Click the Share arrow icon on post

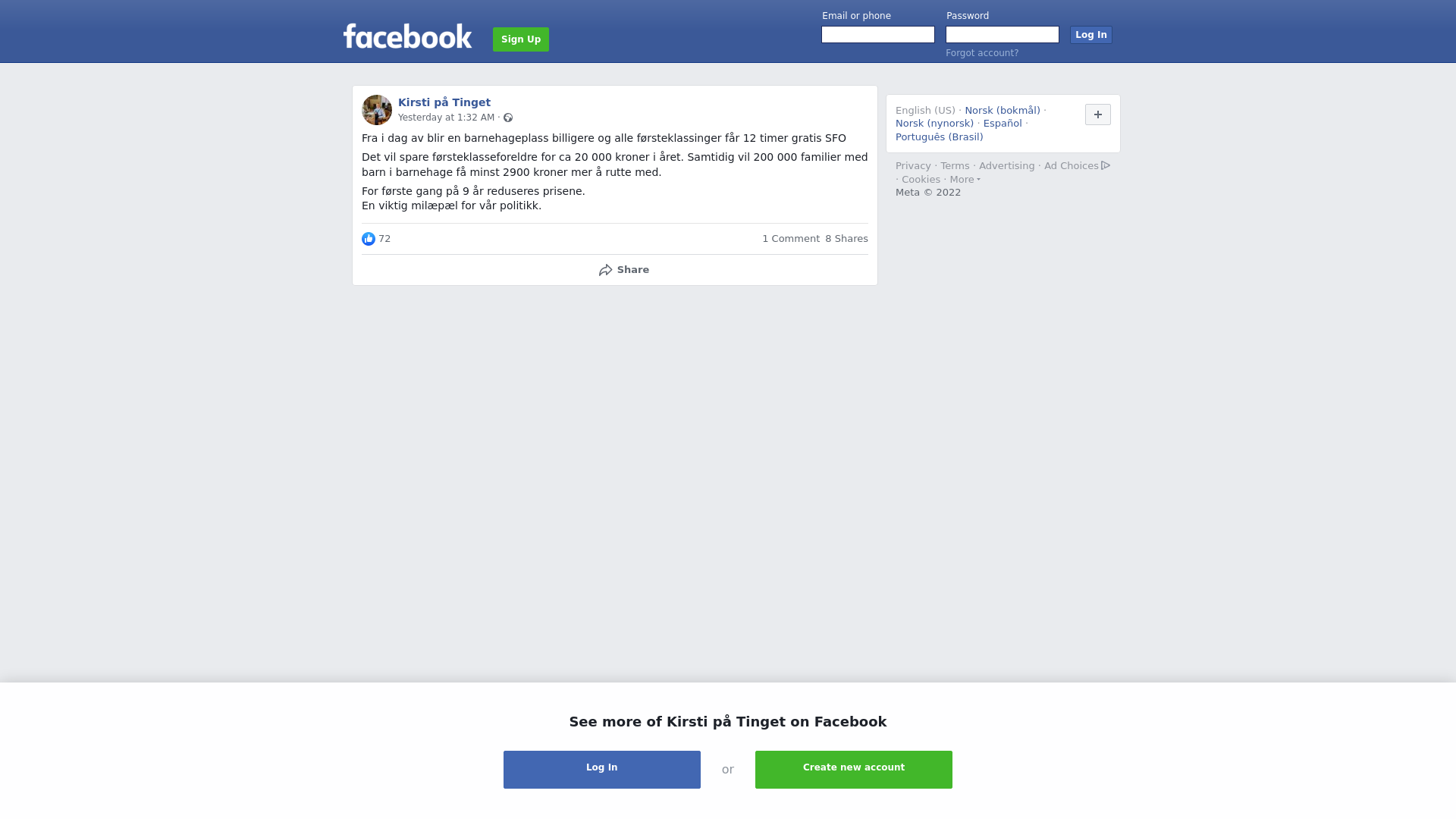(605, 270)
